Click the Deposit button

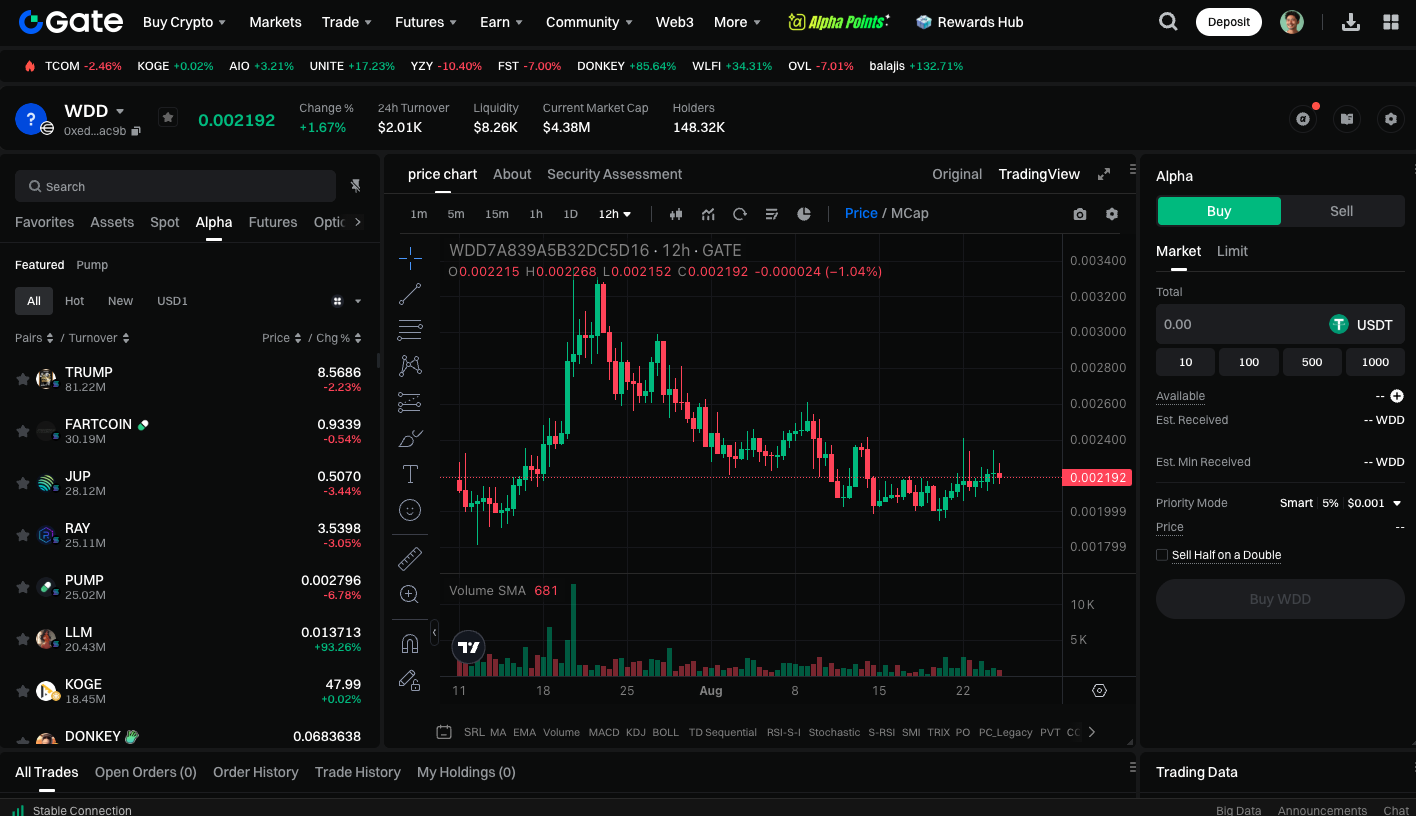[1229, 22]
